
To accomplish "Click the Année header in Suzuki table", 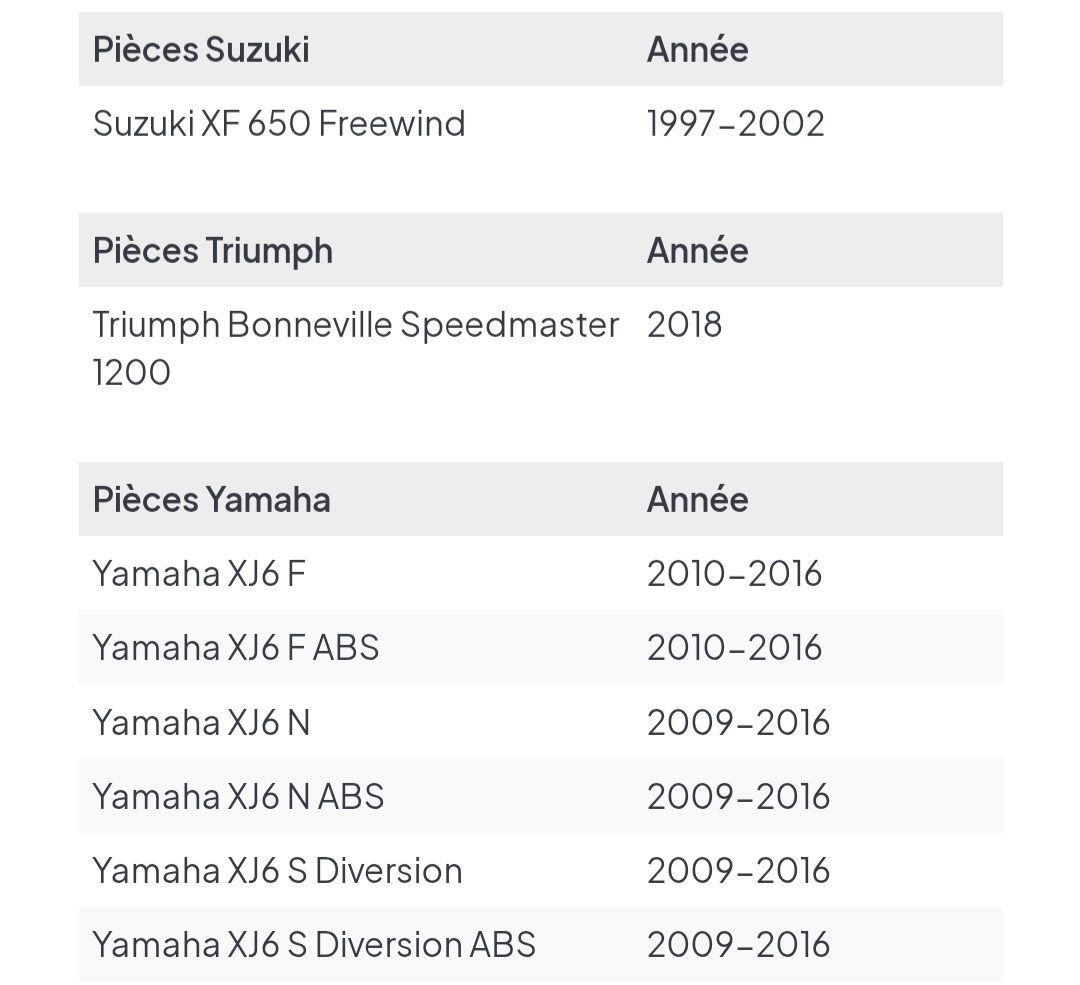I will (x=697, y=49).
